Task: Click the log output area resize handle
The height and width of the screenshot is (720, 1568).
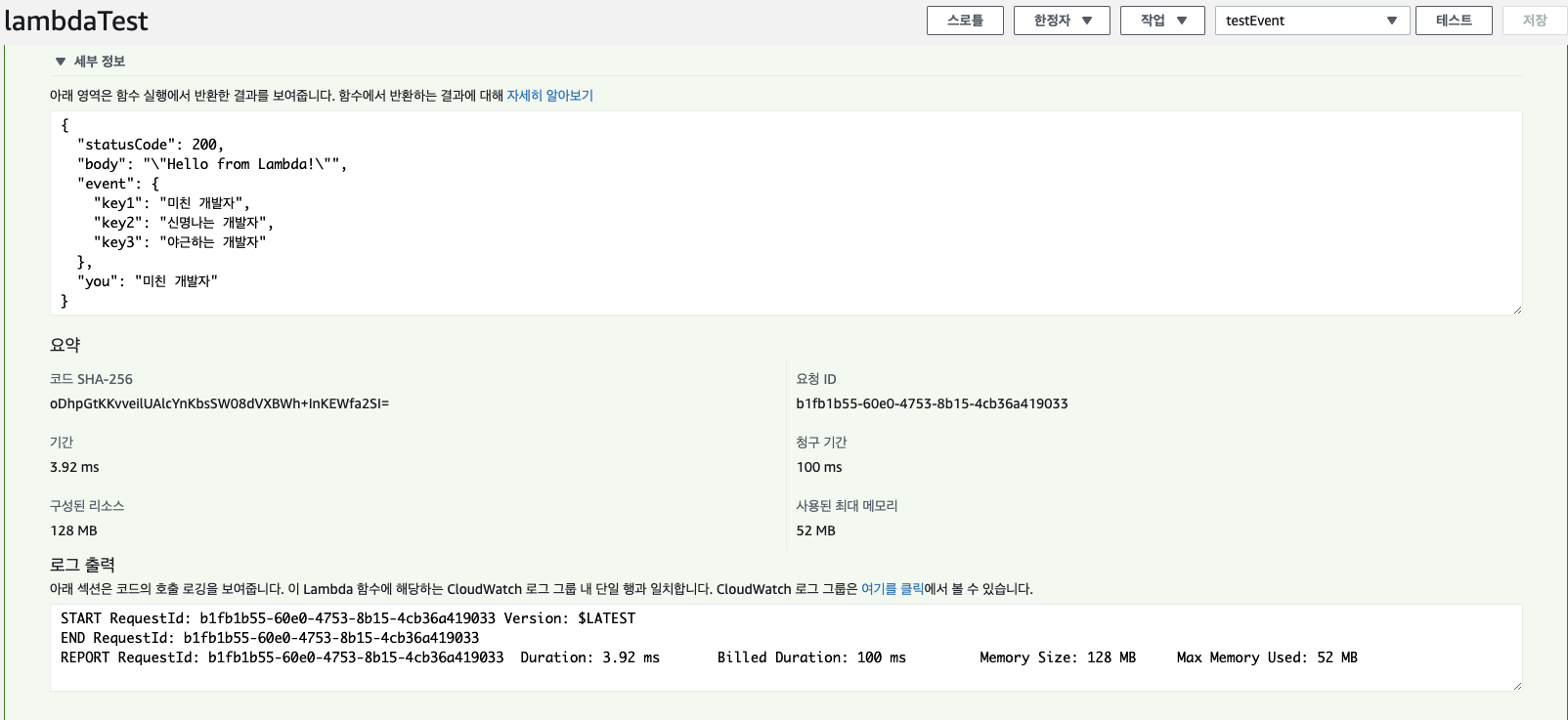Action: [1517, 686]
